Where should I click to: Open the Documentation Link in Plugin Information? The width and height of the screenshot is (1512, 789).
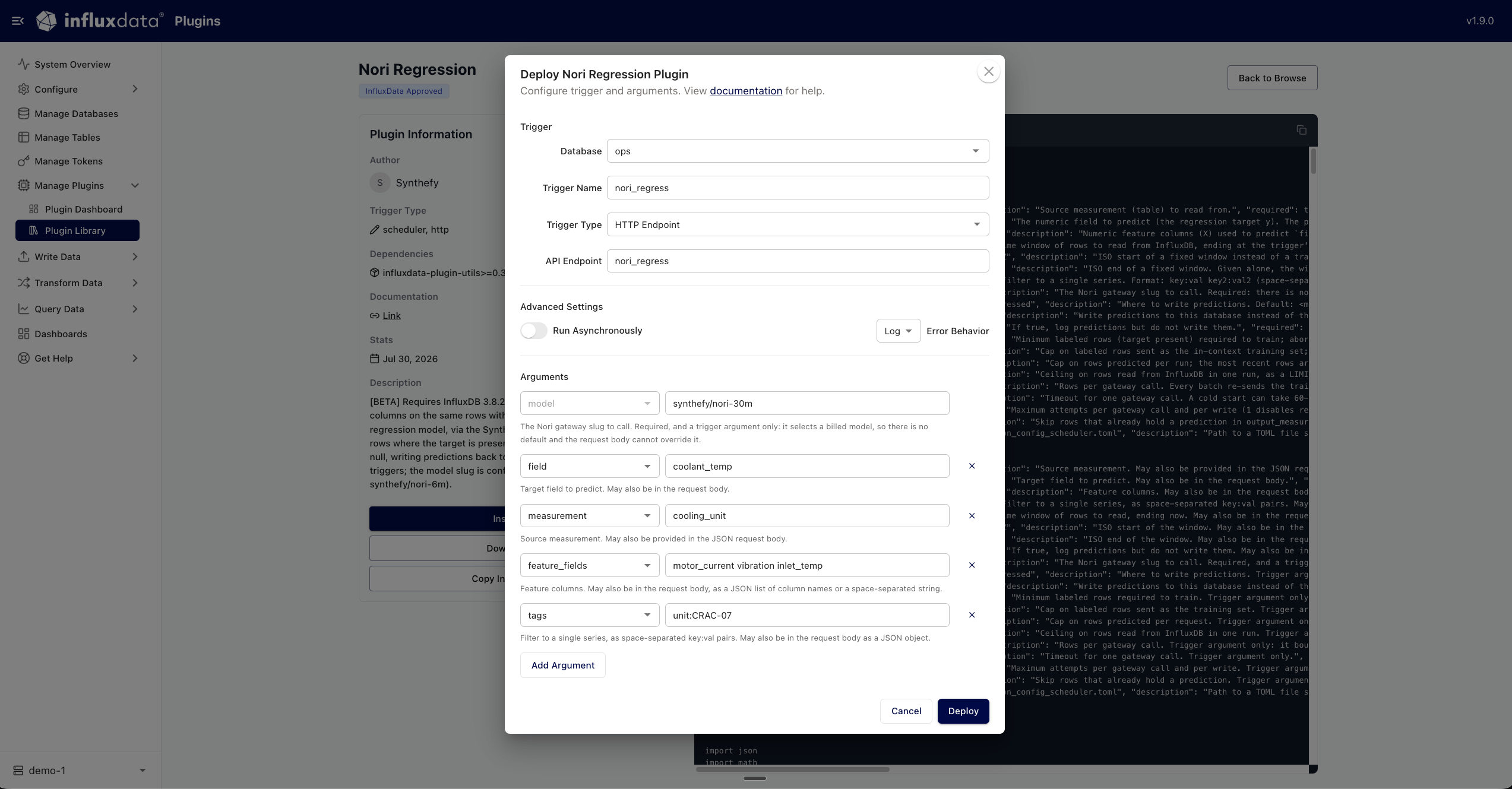(x=391, y=316)
